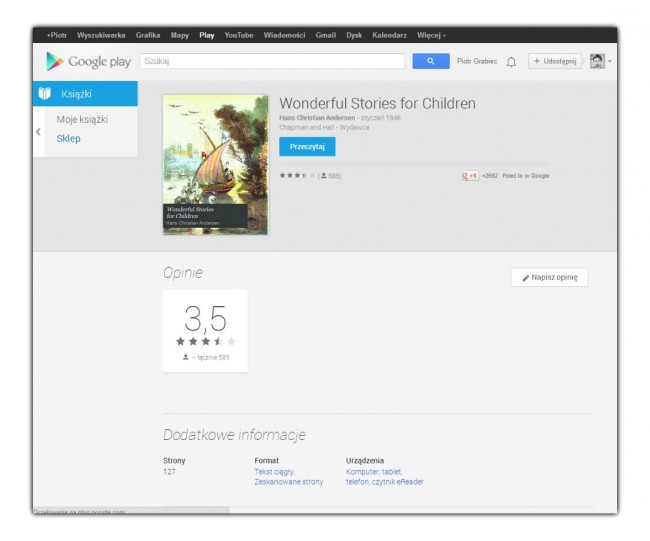This screenshot has width=650, height=541.
Task: Click the pencil icon in Napisz opinię
Action: click(526, 278)
